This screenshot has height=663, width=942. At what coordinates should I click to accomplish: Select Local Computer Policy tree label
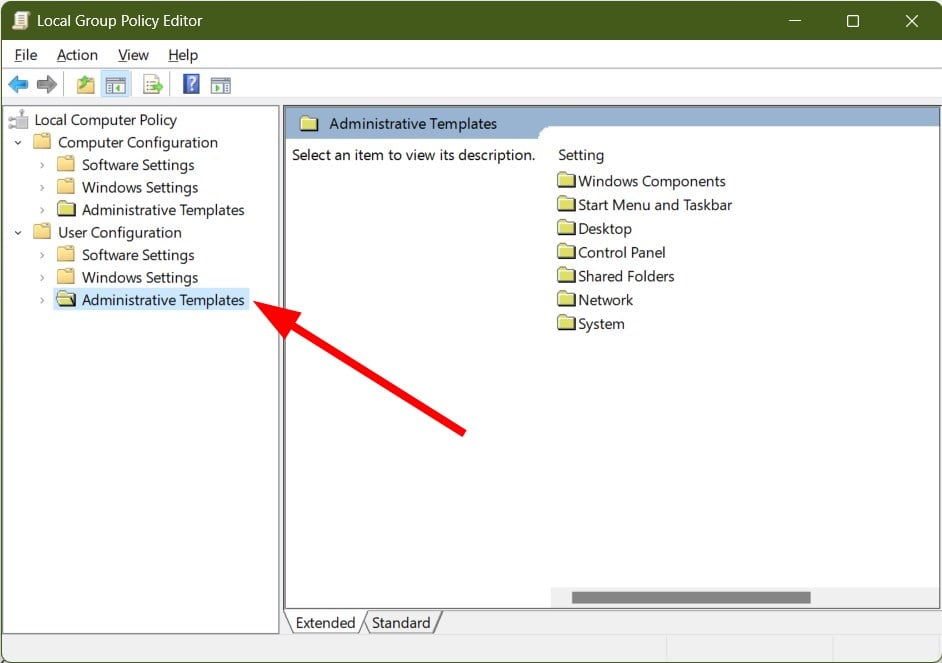106,120
